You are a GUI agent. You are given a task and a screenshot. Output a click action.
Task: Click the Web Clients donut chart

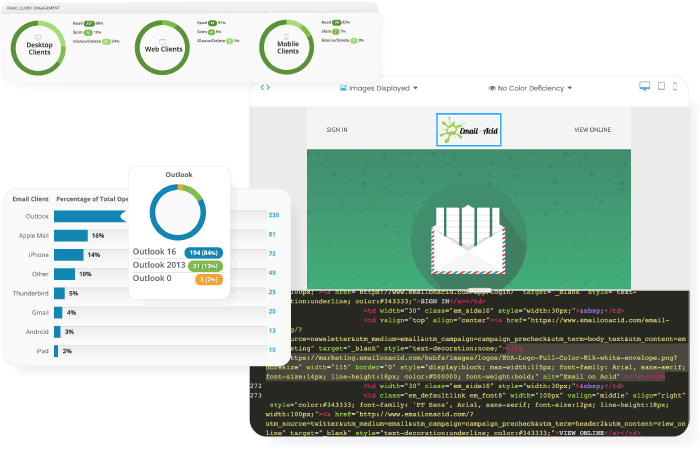click(x=162, y=47)
